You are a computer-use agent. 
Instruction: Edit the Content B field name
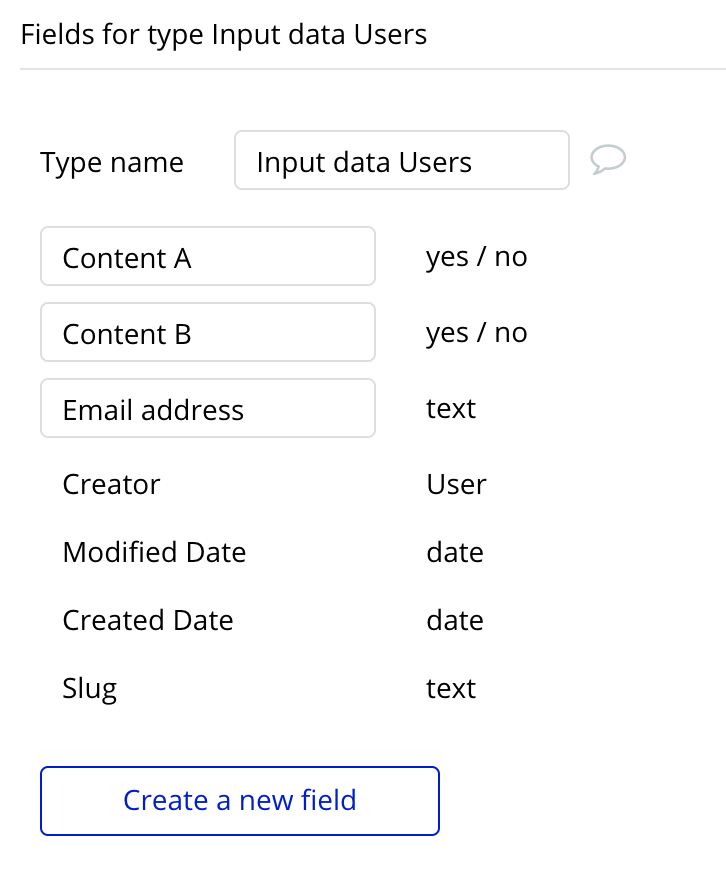coord(208,332)
